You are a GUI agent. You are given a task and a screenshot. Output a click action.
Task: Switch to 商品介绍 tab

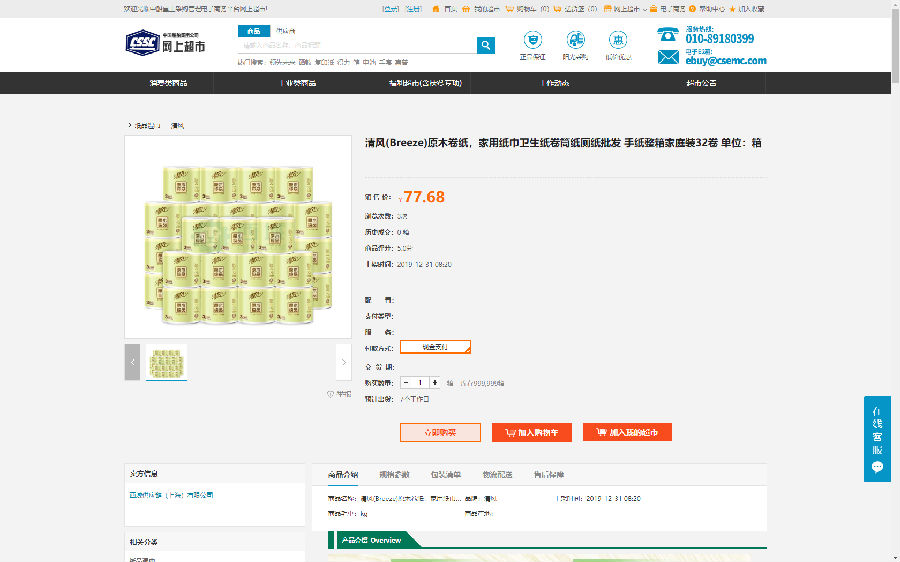click(343, 475)
